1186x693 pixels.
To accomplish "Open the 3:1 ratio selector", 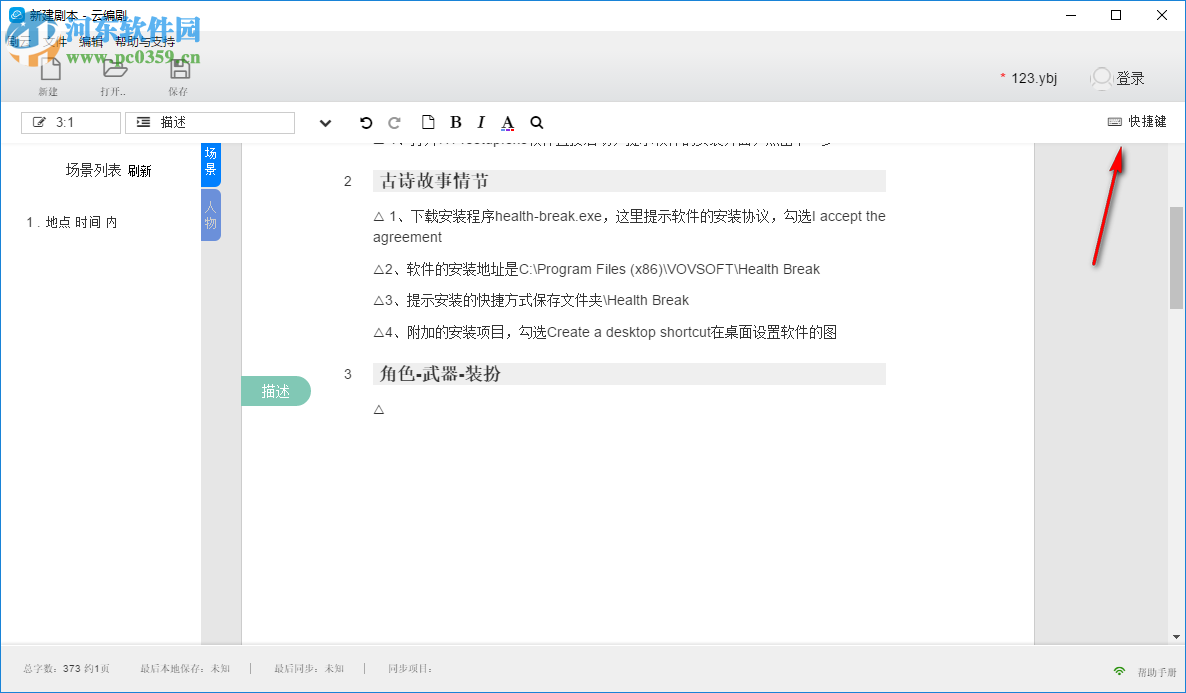I will (70, 122).
